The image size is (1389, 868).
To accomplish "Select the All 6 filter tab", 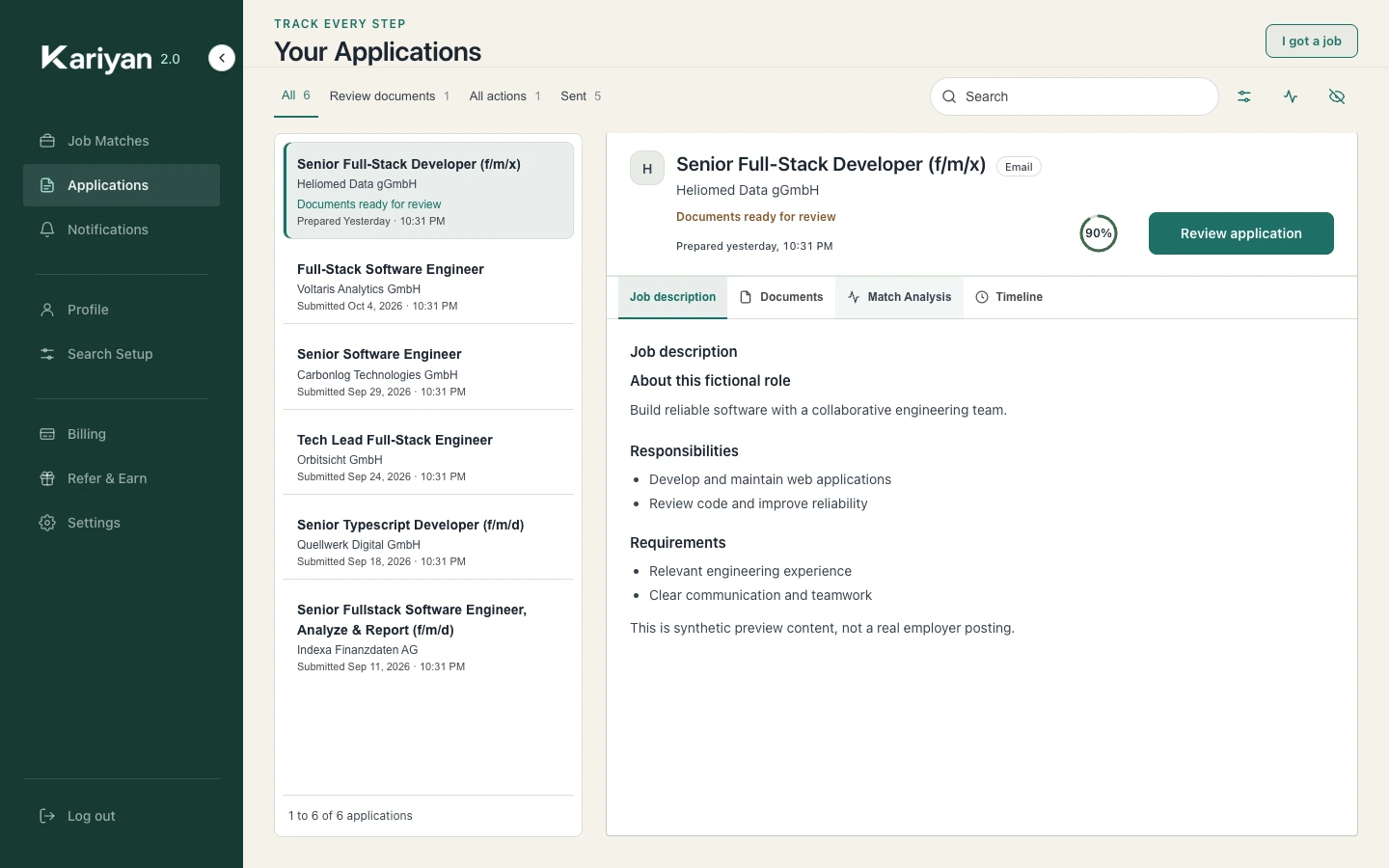I will tap(296, 95).
